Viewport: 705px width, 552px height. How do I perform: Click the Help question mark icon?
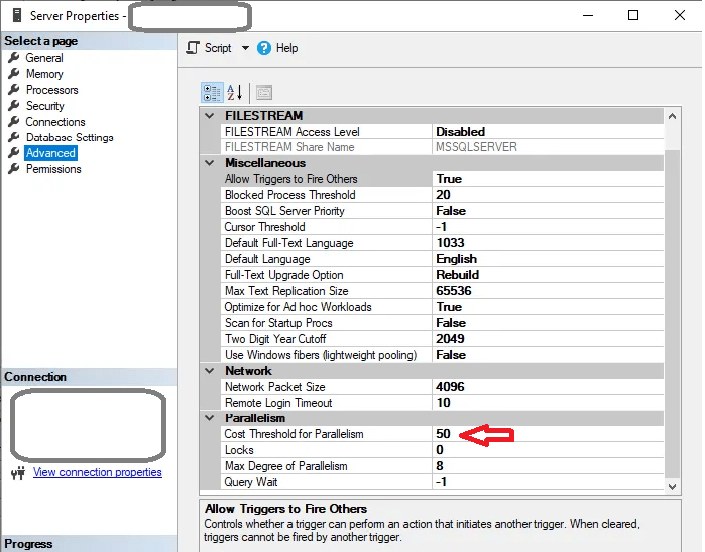pos(264,48)
